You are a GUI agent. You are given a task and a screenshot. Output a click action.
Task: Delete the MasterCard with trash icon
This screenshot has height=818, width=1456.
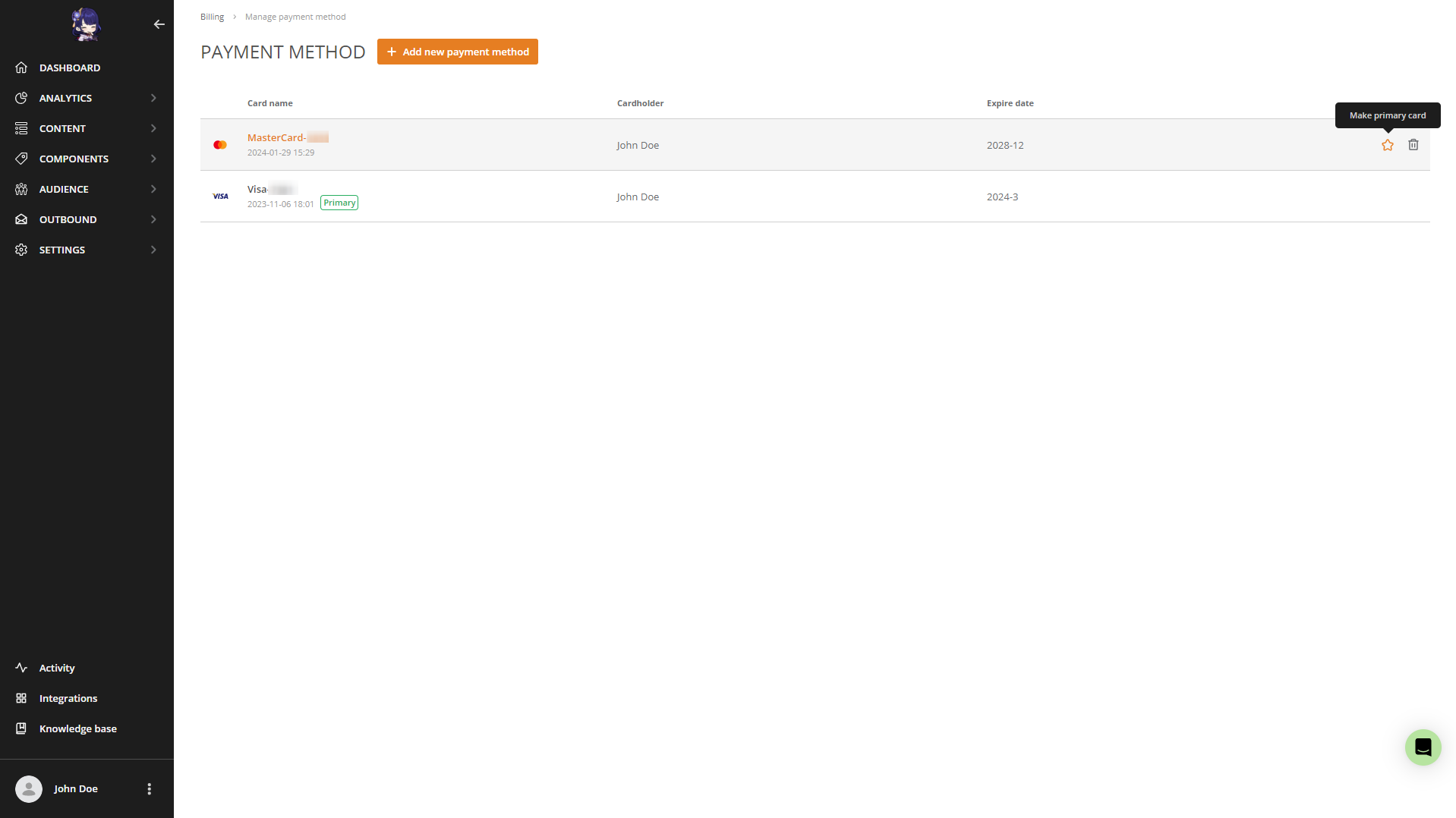coord(1413,145)
